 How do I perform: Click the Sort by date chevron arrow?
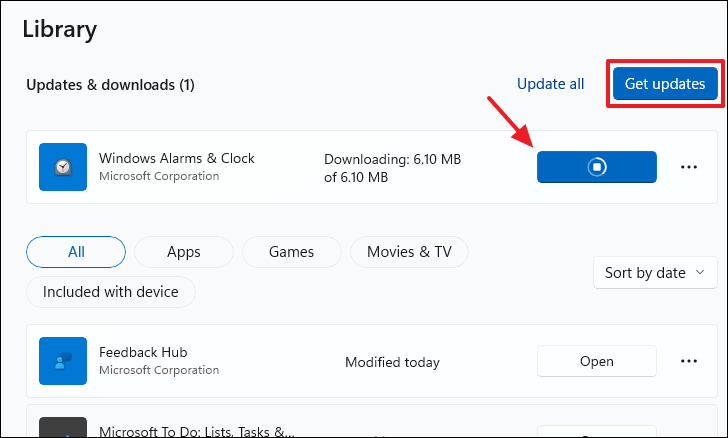click(700, 273)
